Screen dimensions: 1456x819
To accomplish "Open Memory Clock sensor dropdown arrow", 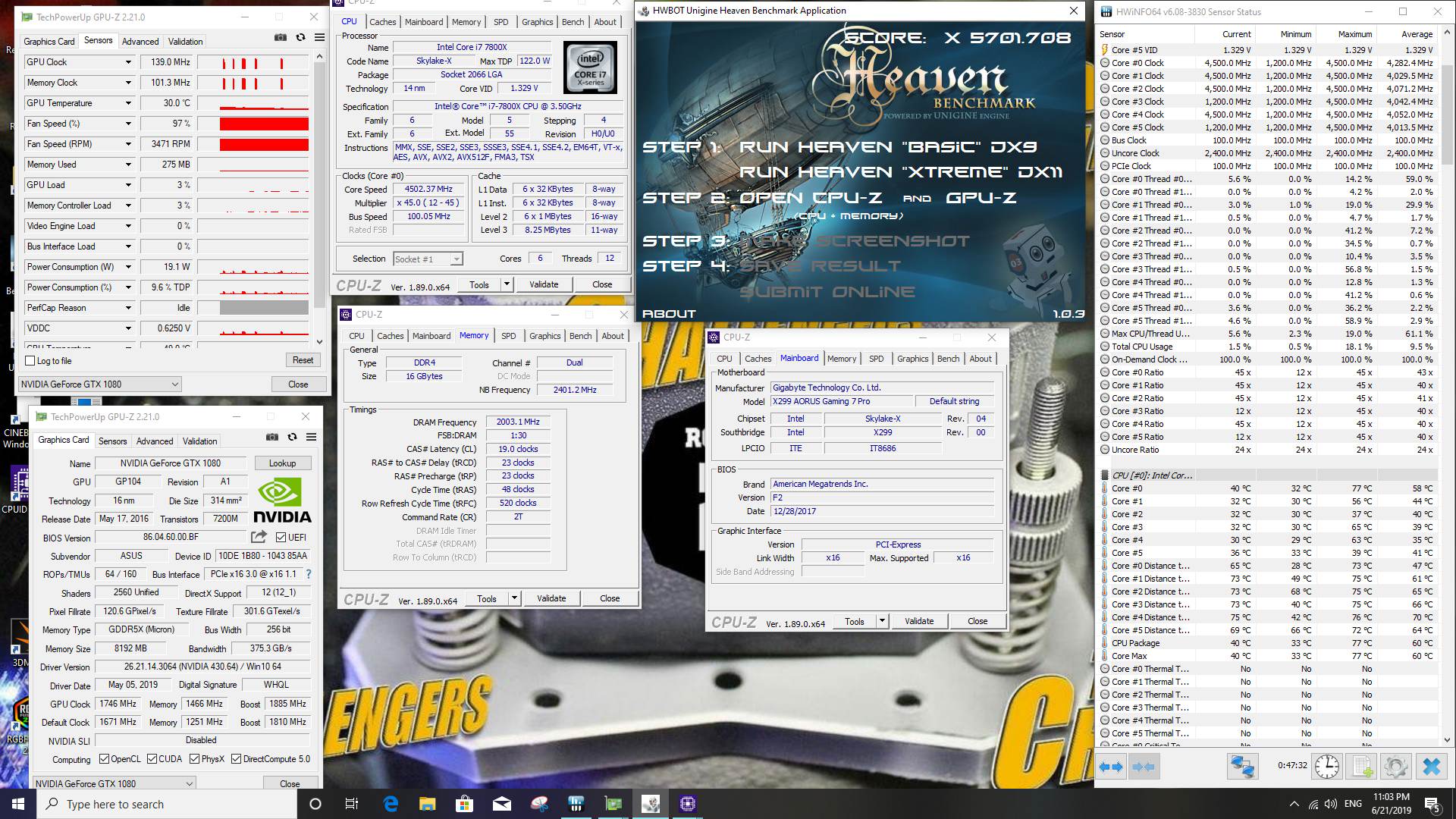I will 128,83.
